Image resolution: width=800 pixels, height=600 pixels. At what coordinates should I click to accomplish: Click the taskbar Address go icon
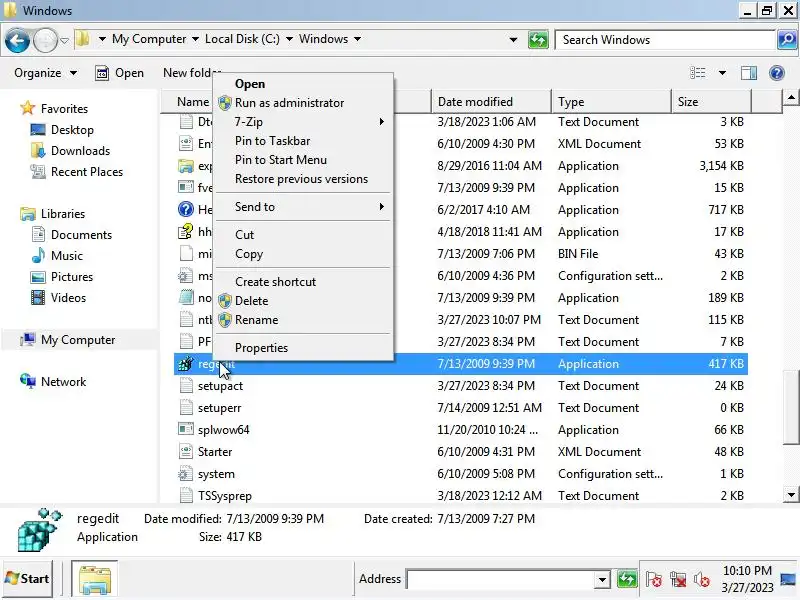[627, 579]
